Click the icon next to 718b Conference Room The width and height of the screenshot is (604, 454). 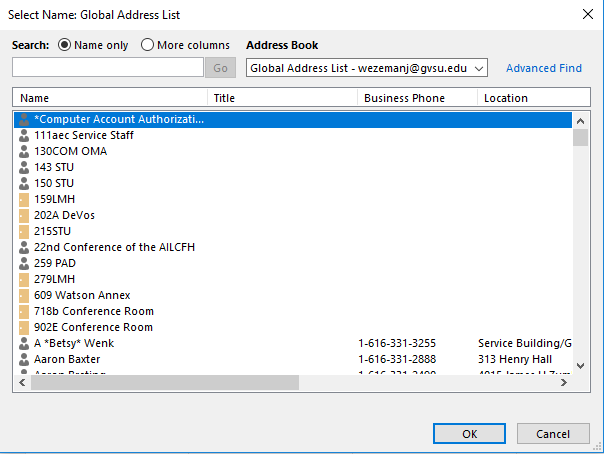click(x=24, y=311)
